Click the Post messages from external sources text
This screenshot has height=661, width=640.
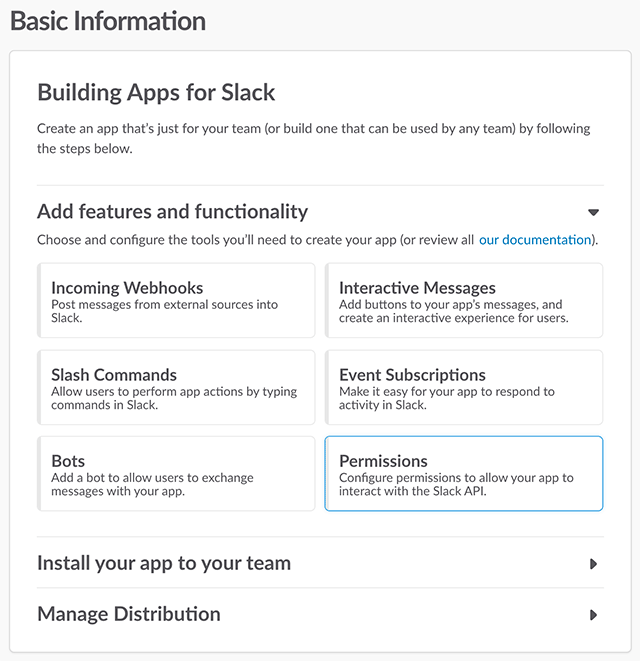coord(164,311)
